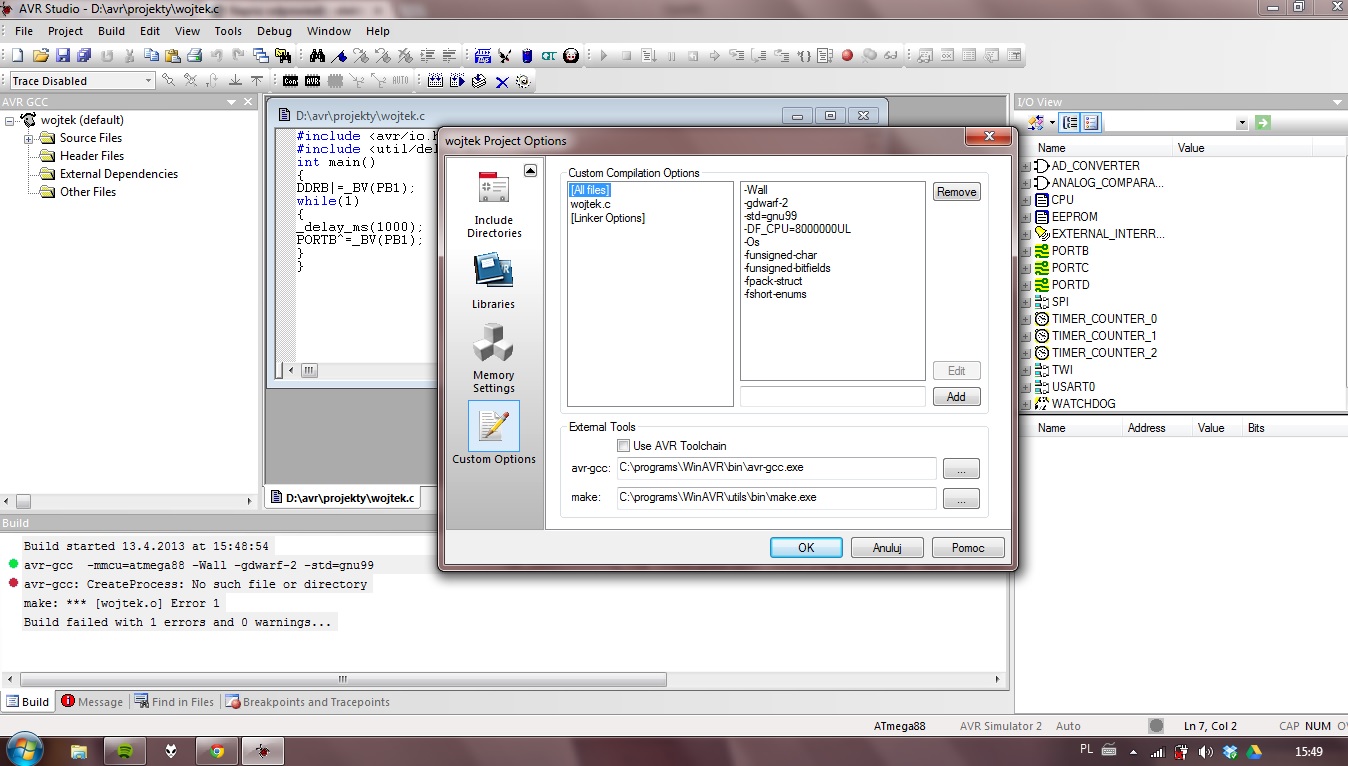This screenshot has width=1348, height=766.
Task: Click the new option text field beside Add
Action: [833, 397]
